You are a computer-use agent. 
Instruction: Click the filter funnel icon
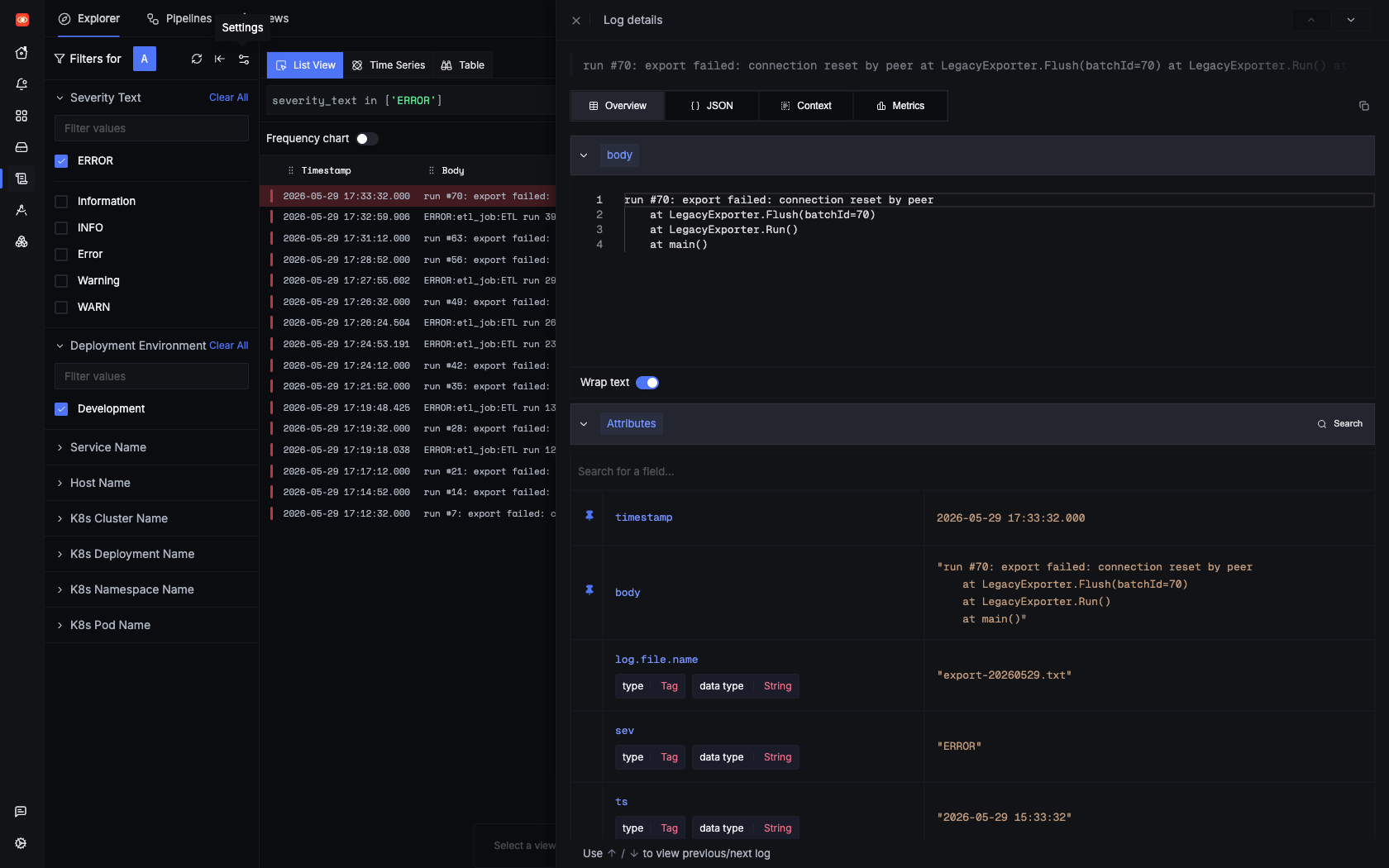click(60, 59)
